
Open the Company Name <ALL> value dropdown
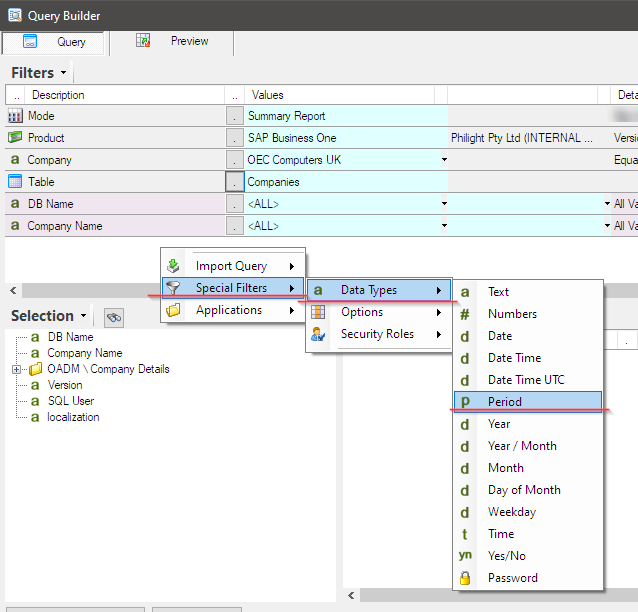pyautogui.click(x=444, y=225)
